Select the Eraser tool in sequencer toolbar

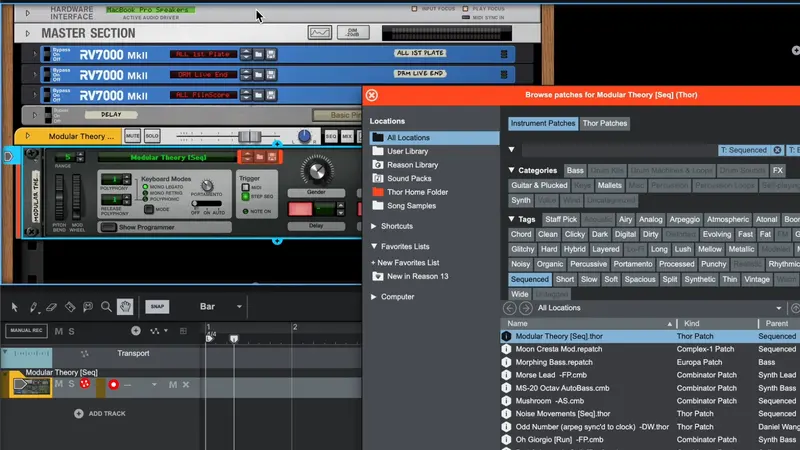tap(51, 307)
